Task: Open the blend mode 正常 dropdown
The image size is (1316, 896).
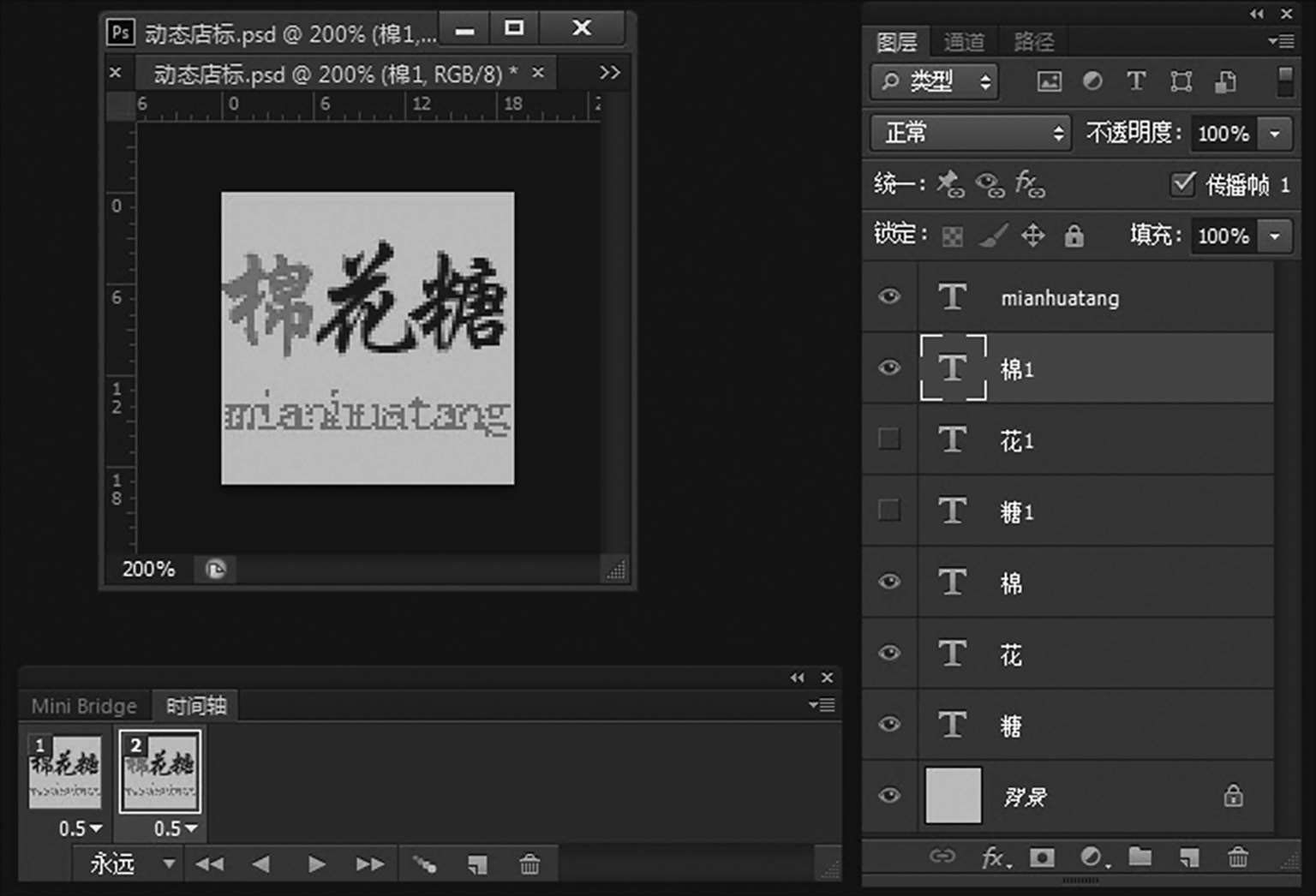Action: (971, 133)
